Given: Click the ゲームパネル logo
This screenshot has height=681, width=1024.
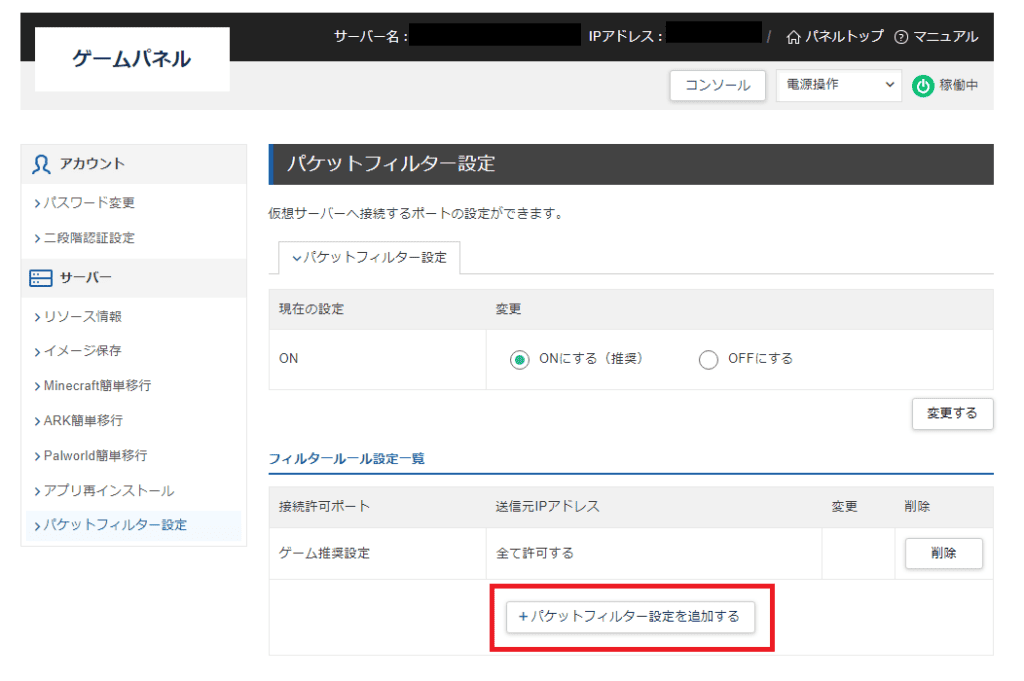Looking at the screenshot, I should (x=132, y=59).
